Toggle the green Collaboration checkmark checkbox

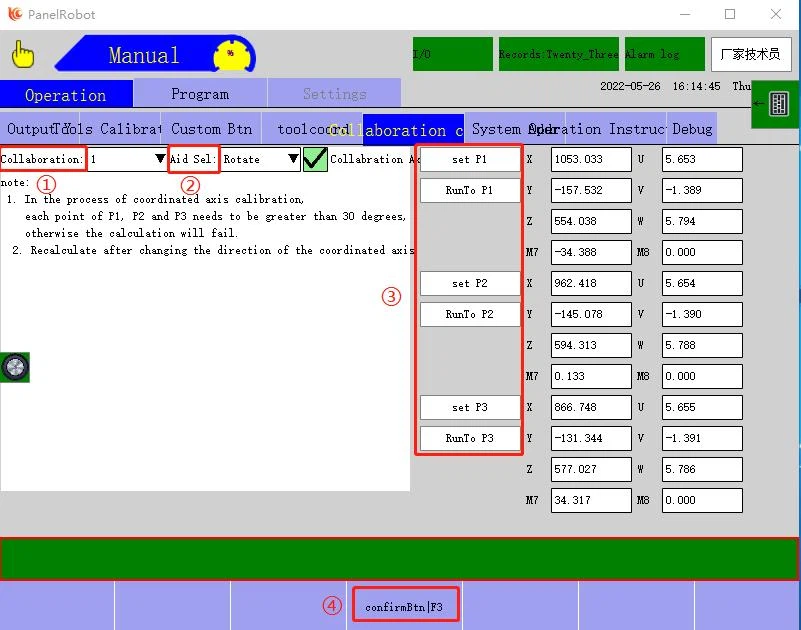(315, 159)
